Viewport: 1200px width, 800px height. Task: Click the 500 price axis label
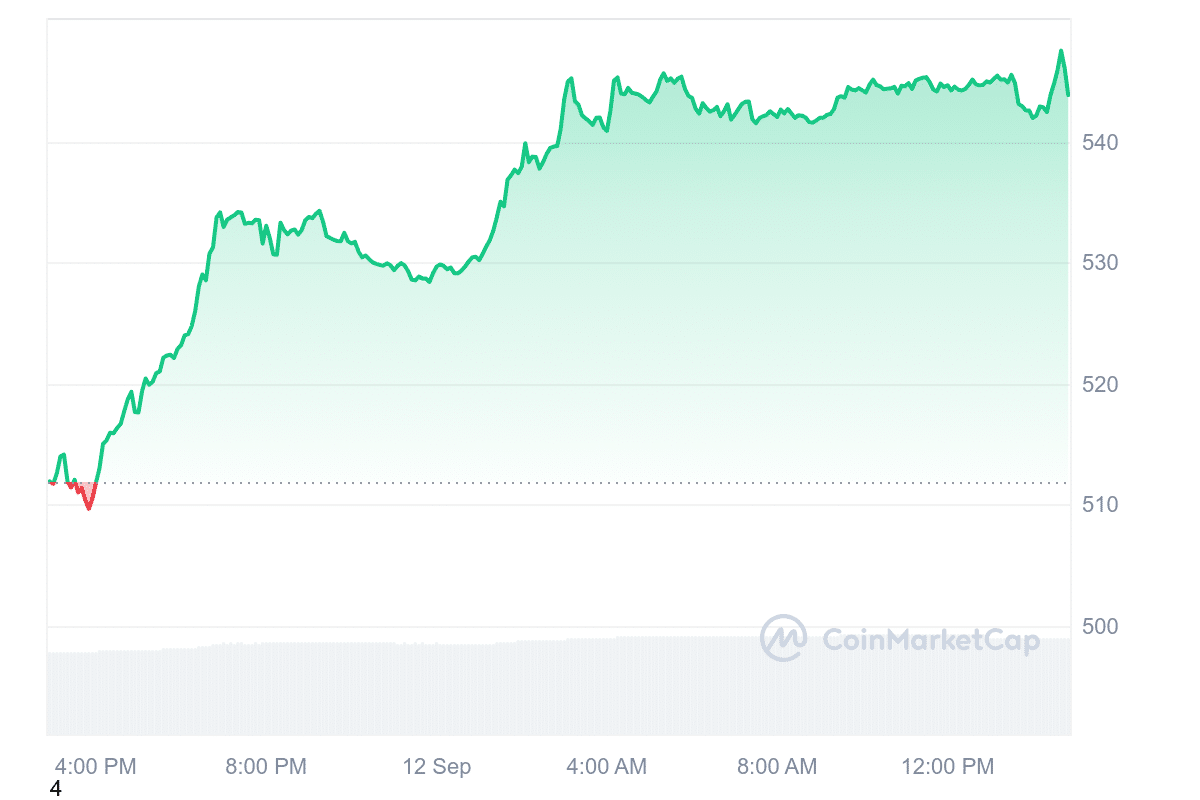click(1100, 627)
